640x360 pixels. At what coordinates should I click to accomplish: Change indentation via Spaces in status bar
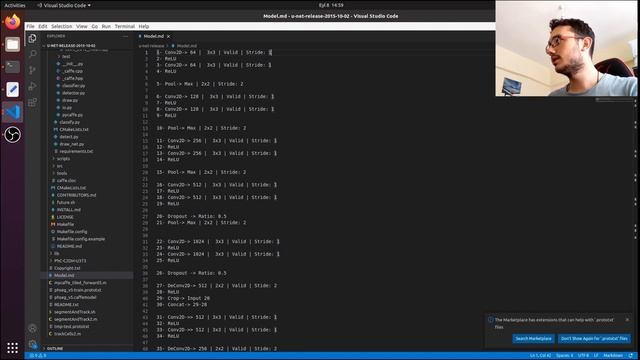(x=565, y=356)
